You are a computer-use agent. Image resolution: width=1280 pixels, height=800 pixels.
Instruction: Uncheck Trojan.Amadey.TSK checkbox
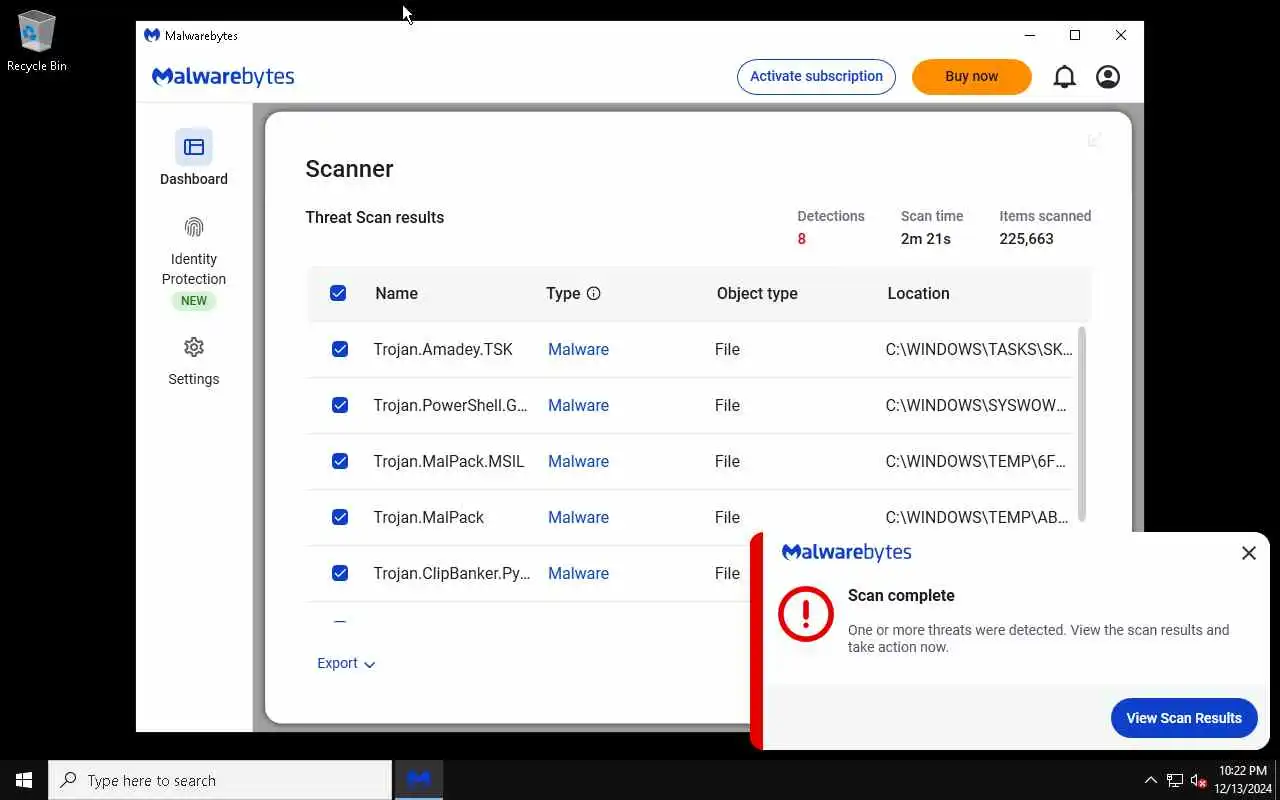click(x=340, y=349)
